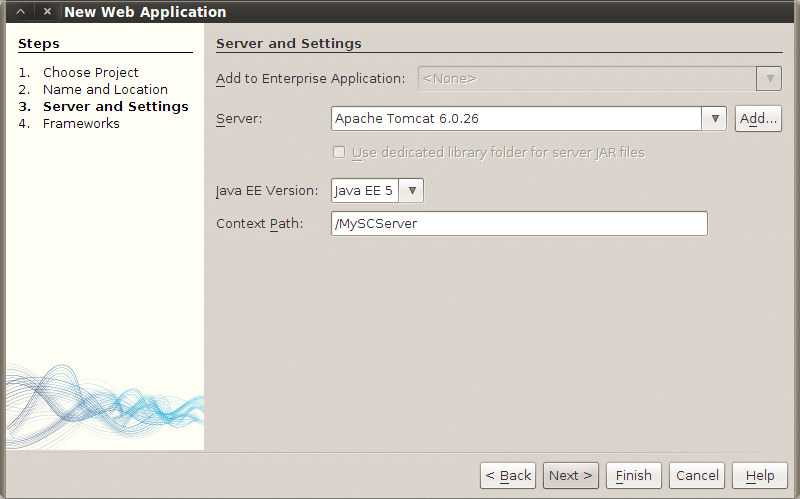800x499 pixels.
Task: Expand the Add to Enterprise Application arrow
Action: point(768,78)
